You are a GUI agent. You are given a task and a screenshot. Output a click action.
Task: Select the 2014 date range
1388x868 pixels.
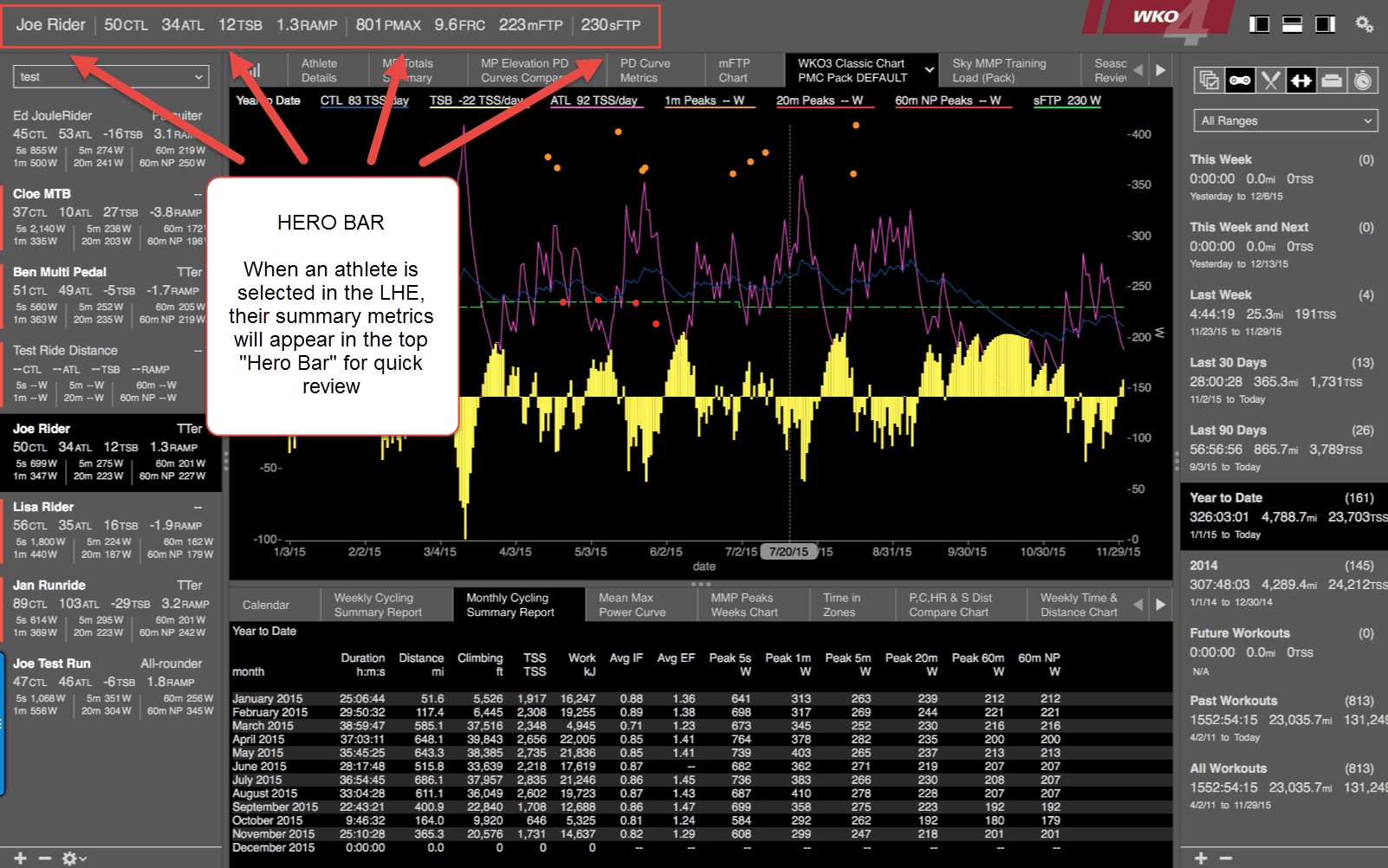1283,583
